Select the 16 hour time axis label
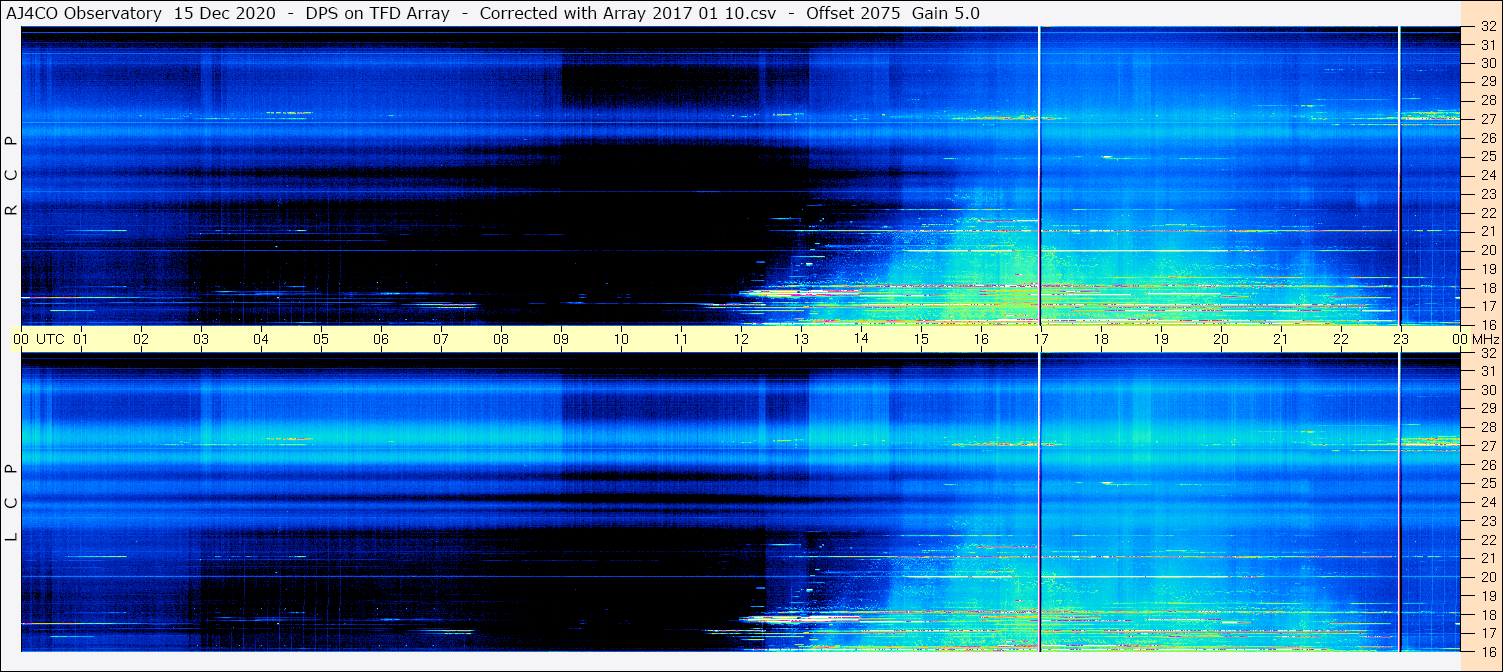 [981, 339]
